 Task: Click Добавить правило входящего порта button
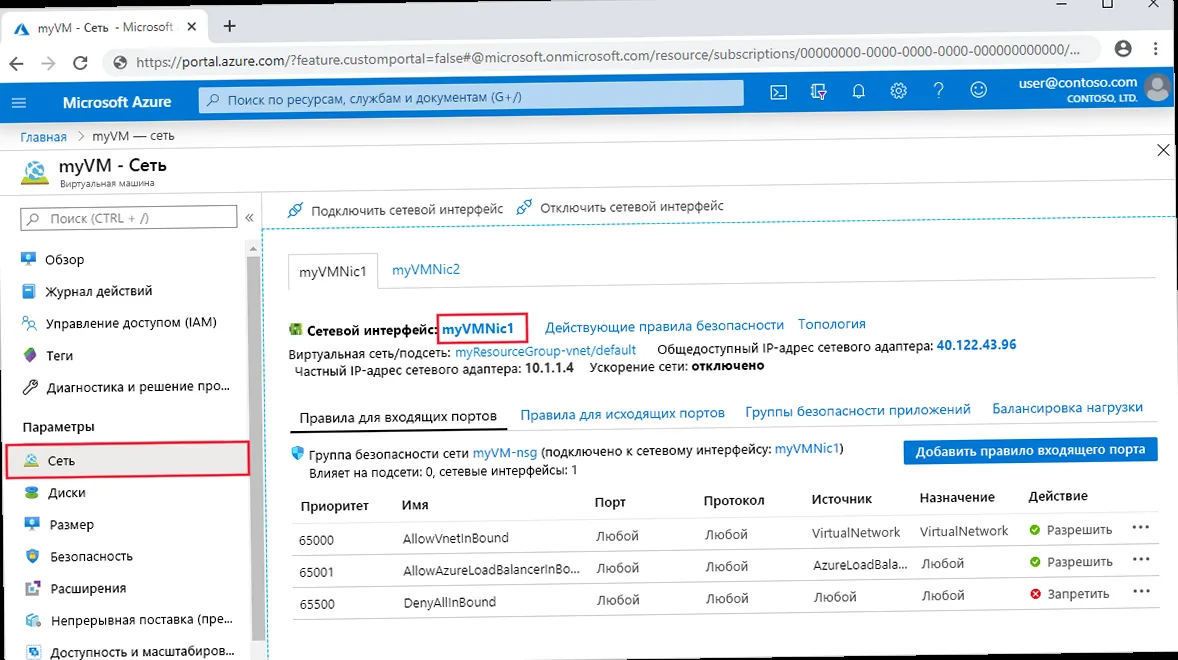point(1030,450)
